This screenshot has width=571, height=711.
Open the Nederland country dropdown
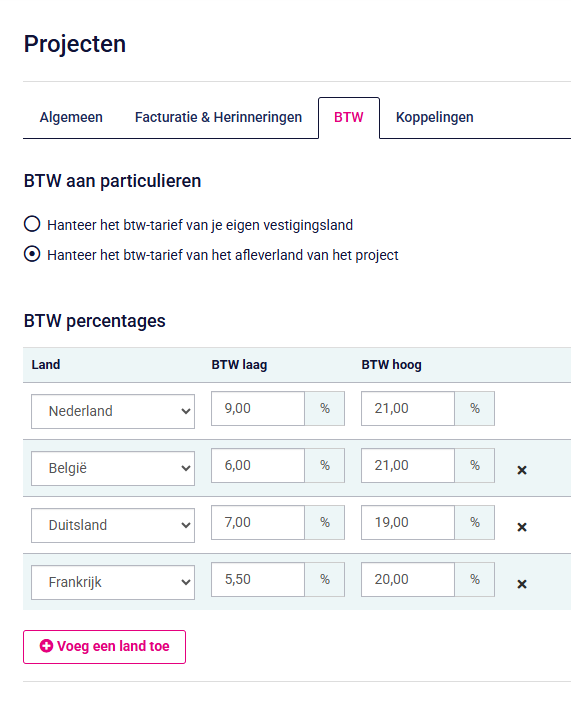(113, 411)
